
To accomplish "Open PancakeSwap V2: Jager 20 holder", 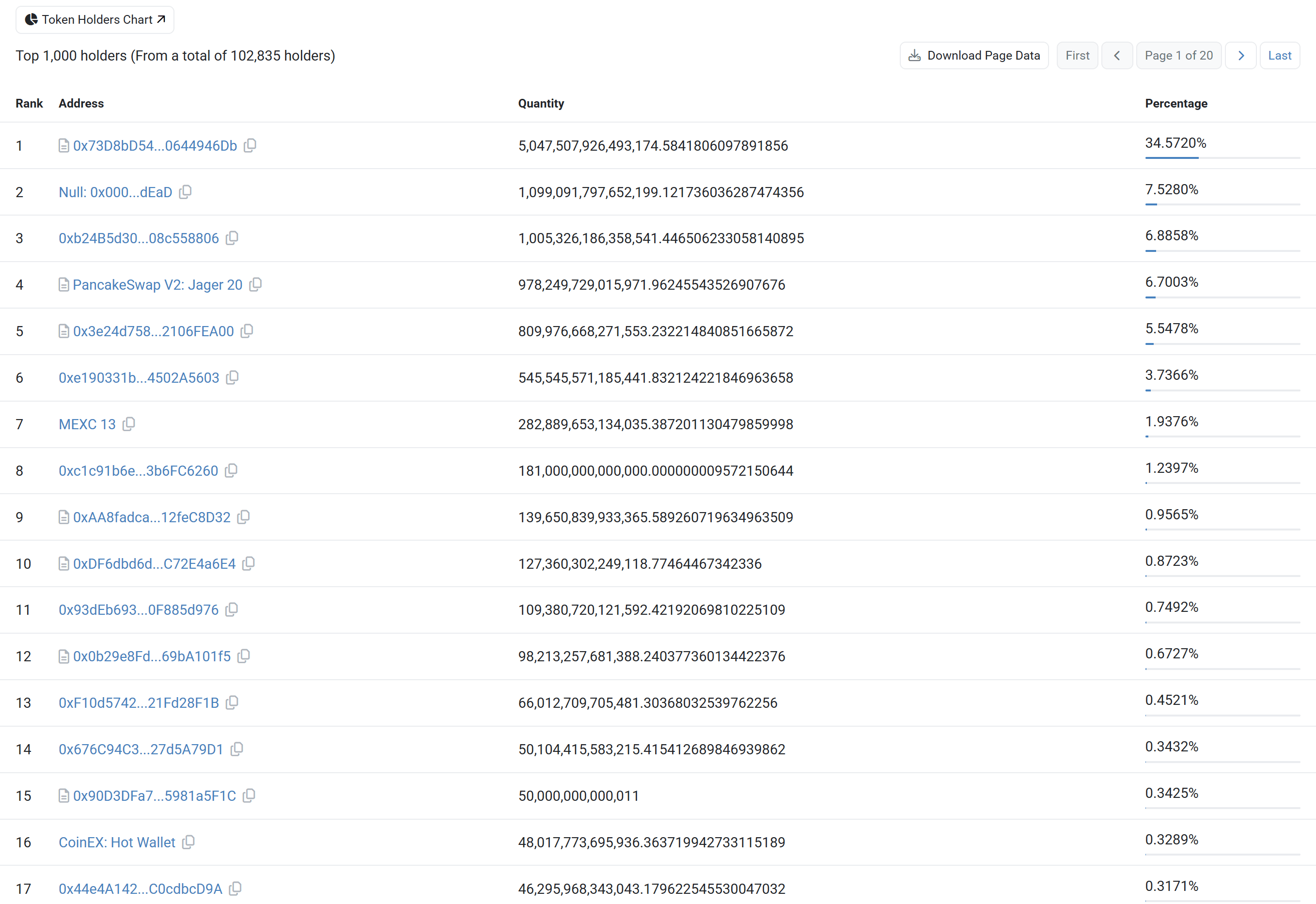I will pos(157,284).
